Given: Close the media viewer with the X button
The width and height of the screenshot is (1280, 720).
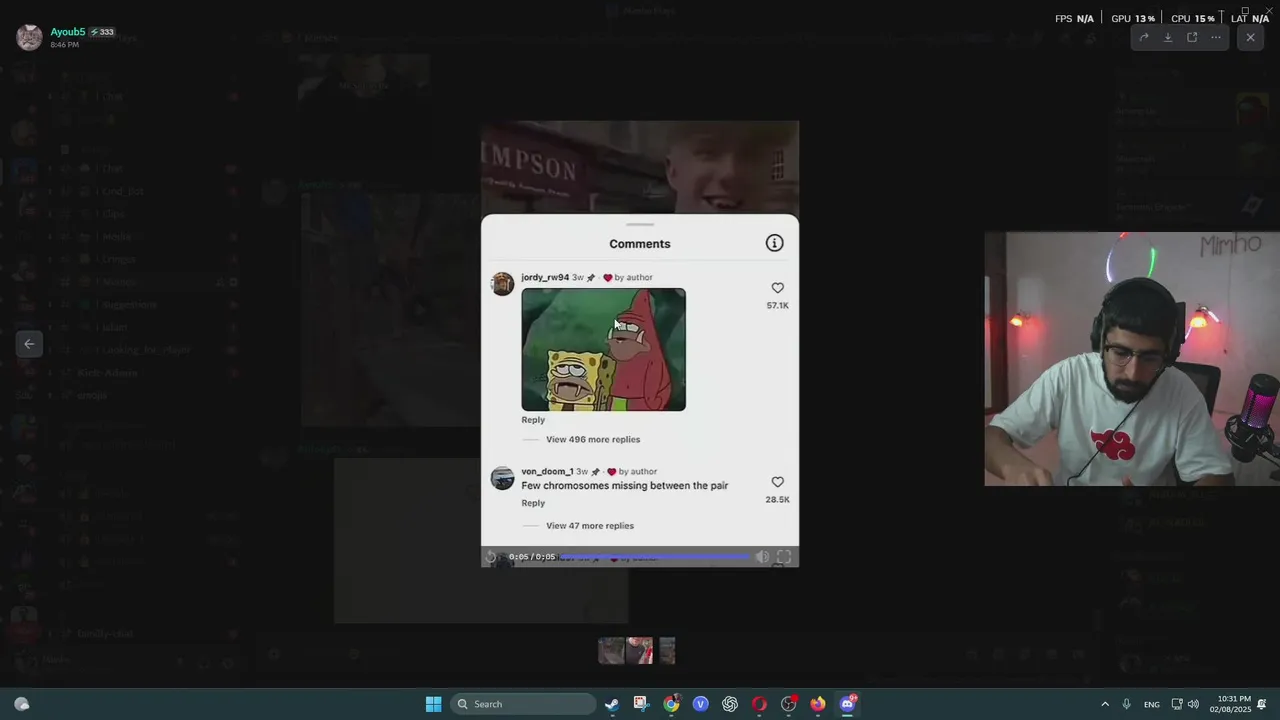Looking at the screenshot, I should point(1250,38).
